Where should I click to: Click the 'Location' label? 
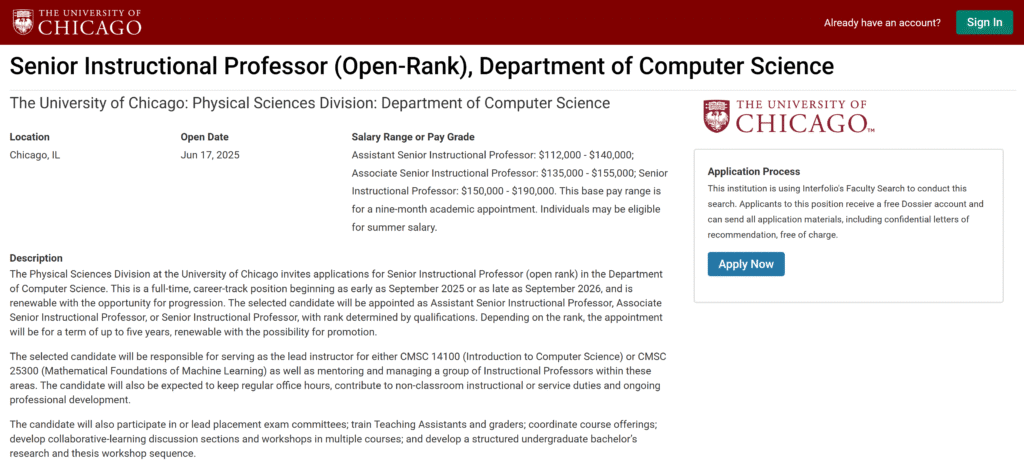[29, 137]
